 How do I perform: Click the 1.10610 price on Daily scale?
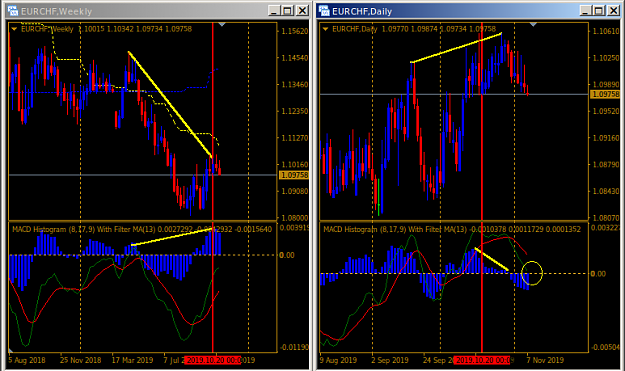click(606, 31)
